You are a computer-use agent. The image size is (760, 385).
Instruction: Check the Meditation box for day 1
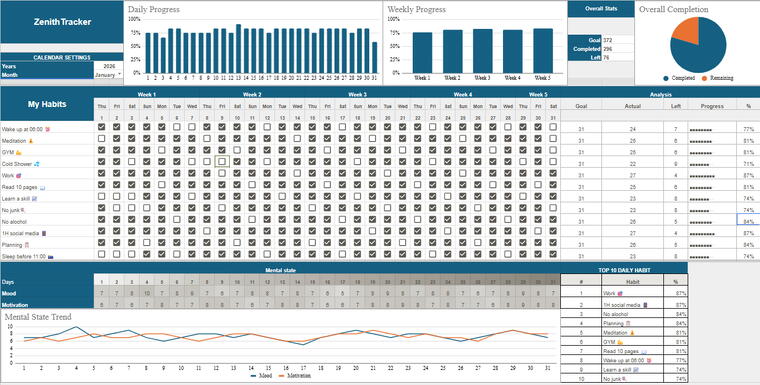(x=101, y=138)
